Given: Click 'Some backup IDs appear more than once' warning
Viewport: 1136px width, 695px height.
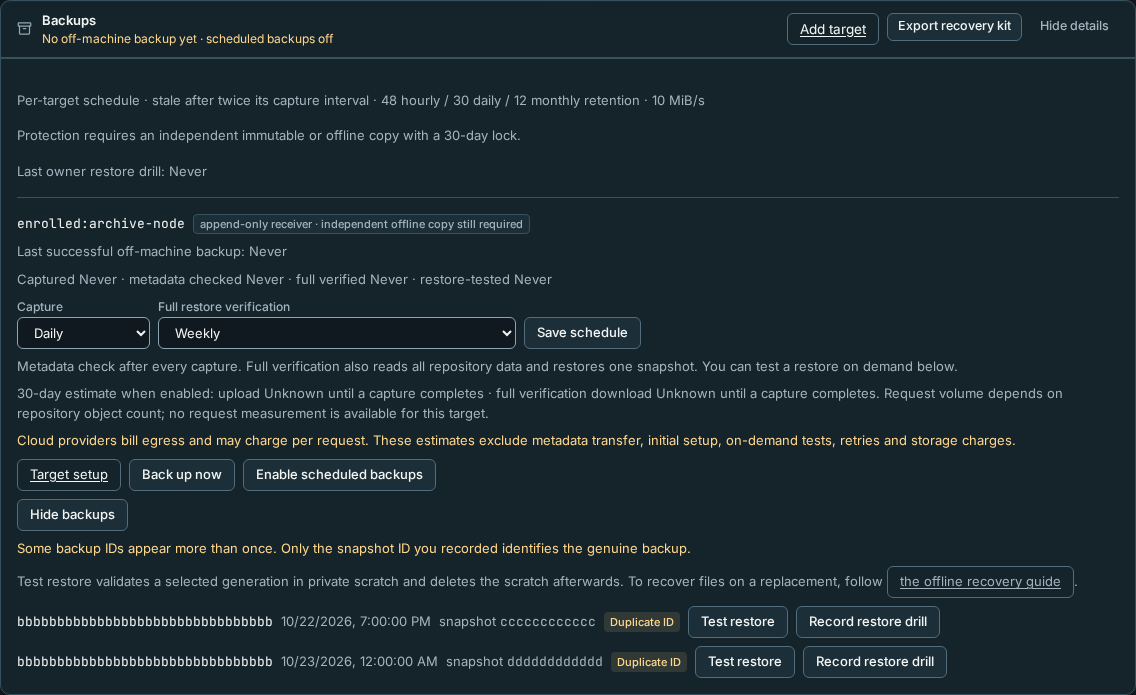Looking at the screenshot, I should point(354,549).
